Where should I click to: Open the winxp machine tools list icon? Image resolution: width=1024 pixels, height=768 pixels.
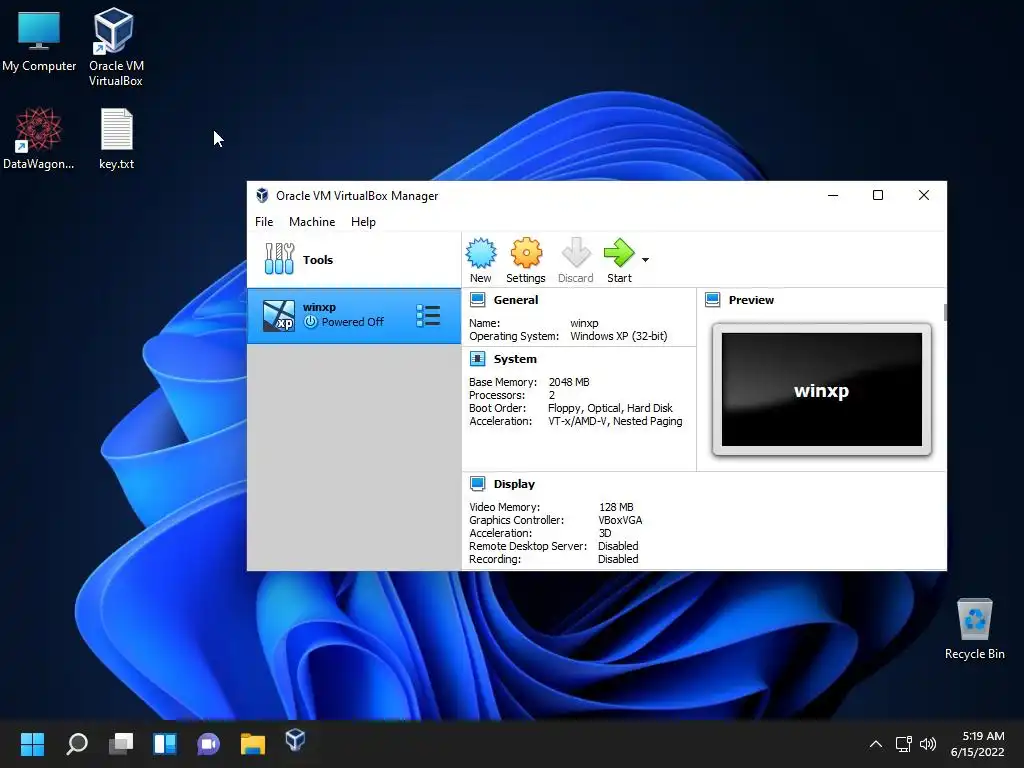[x=428, y=316]
